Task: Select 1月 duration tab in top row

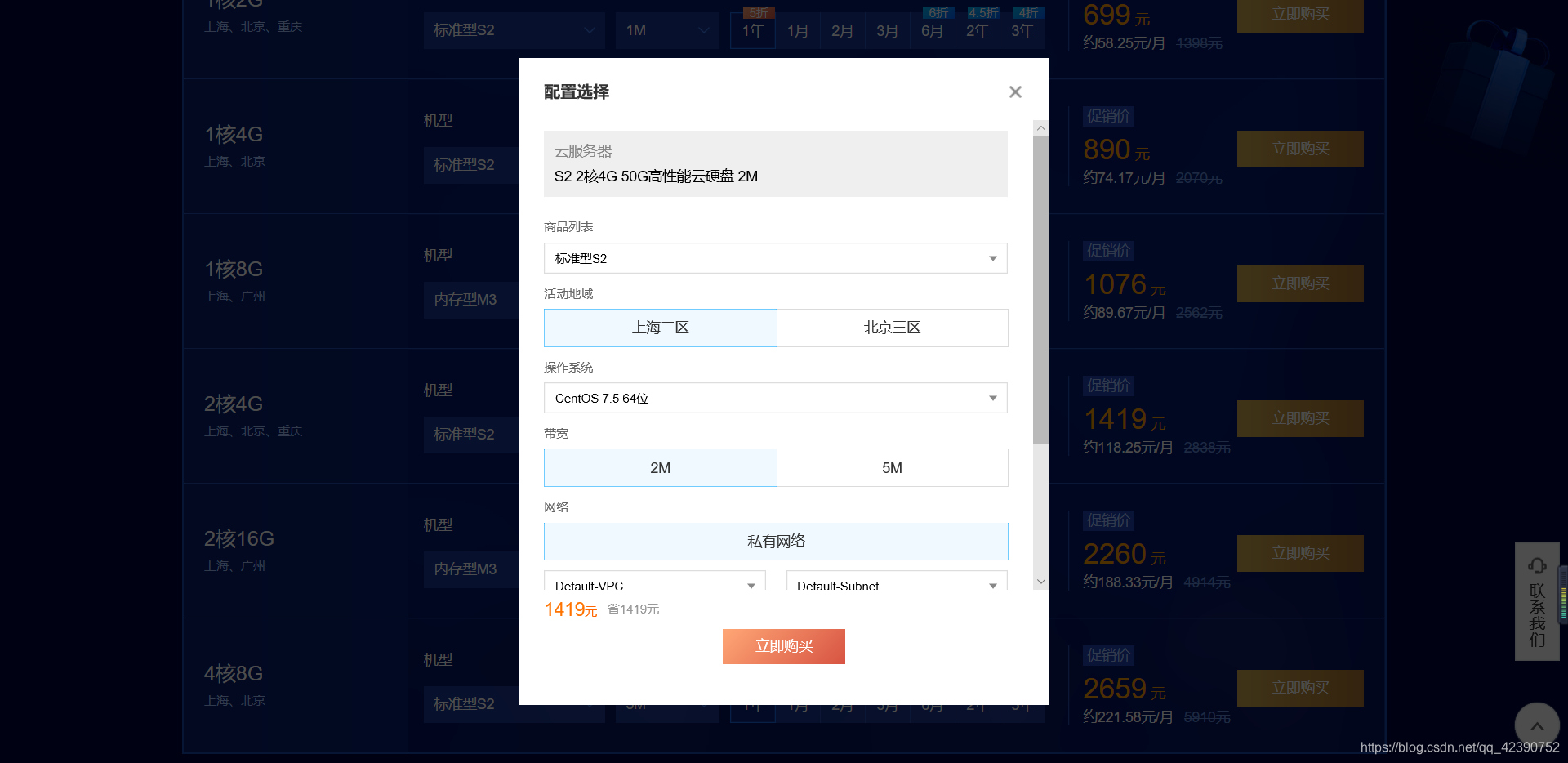Action: pos(798,30)
